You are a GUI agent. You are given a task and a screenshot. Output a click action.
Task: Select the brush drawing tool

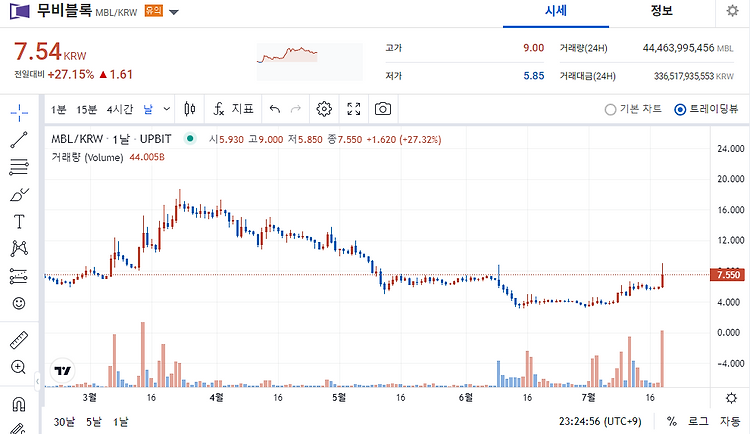click(19, 194)
